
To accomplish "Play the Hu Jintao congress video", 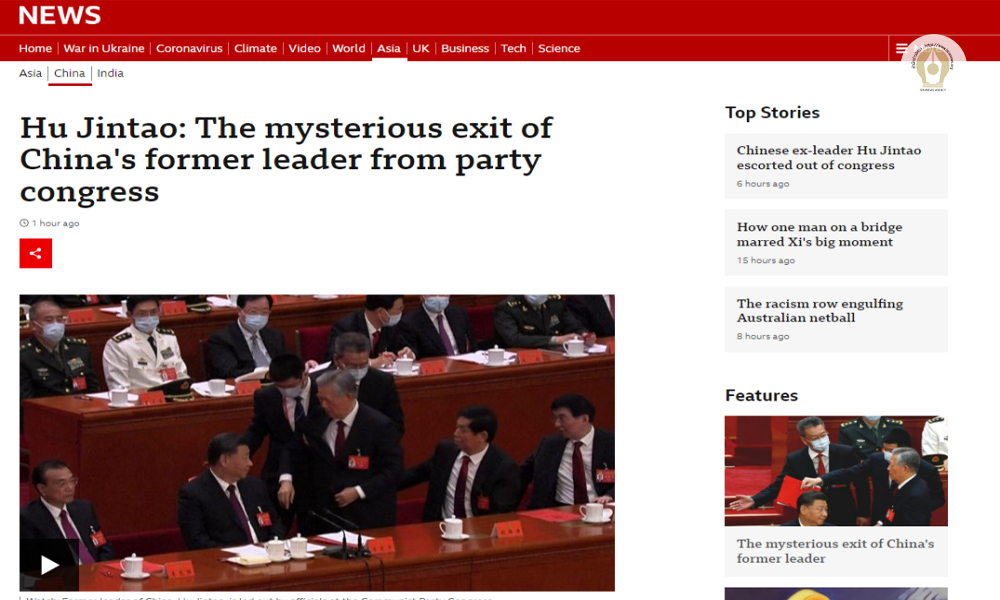I will 49,565.
